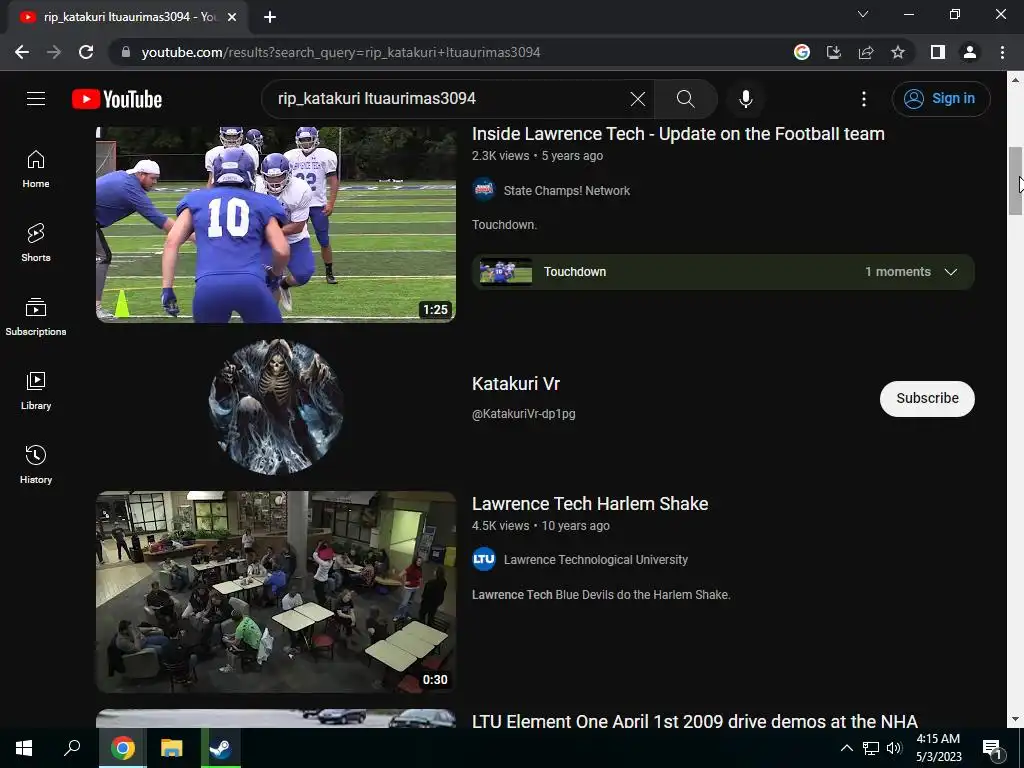Click the YouTube logo
The image size is (1024, 768).
coord(117,99)
